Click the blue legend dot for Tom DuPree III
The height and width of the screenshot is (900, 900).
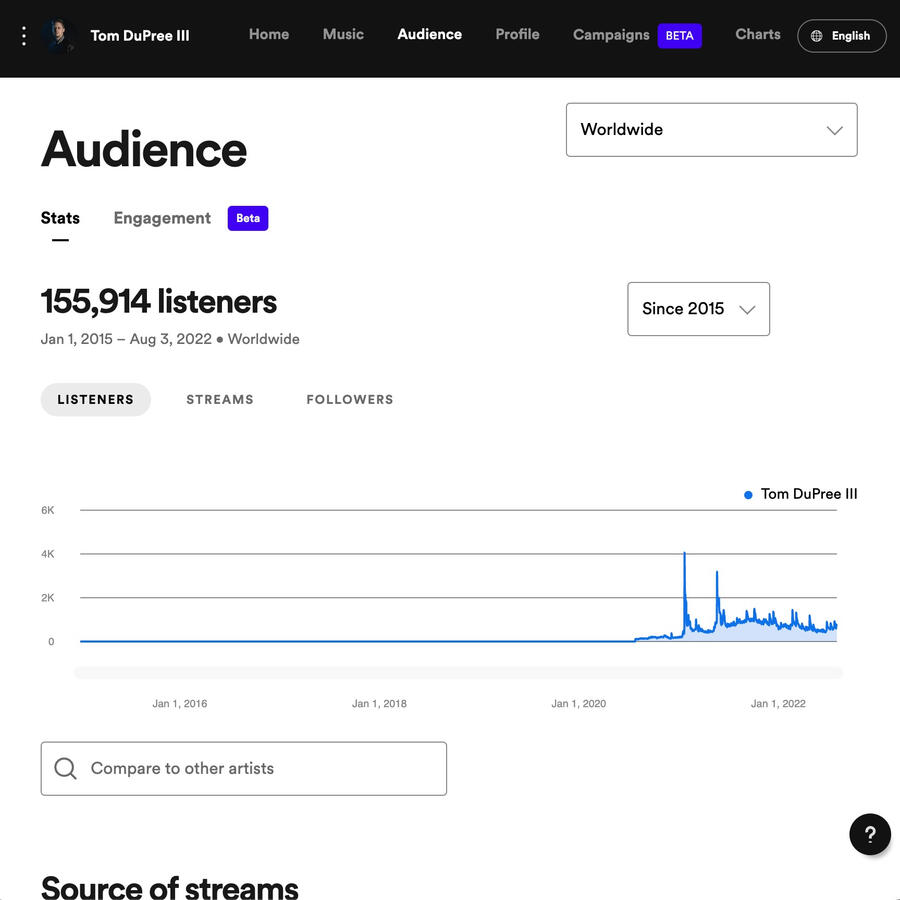[746, 494]
